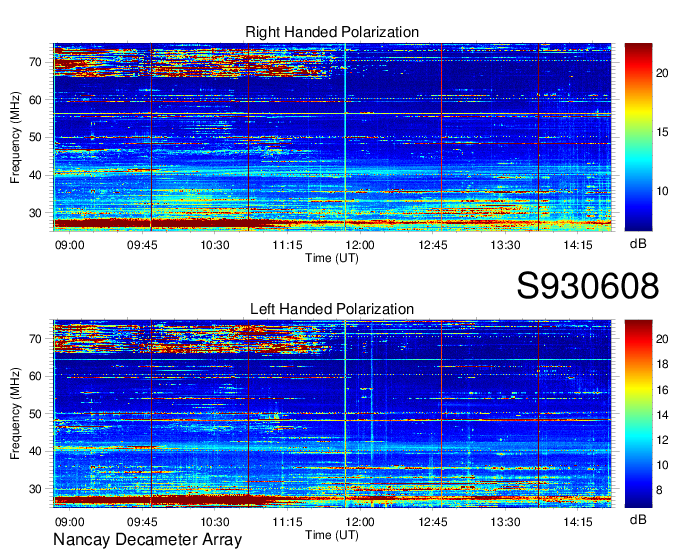
Task: Click 09:45 tick on left-handed time axis
Action: point(142,522)
